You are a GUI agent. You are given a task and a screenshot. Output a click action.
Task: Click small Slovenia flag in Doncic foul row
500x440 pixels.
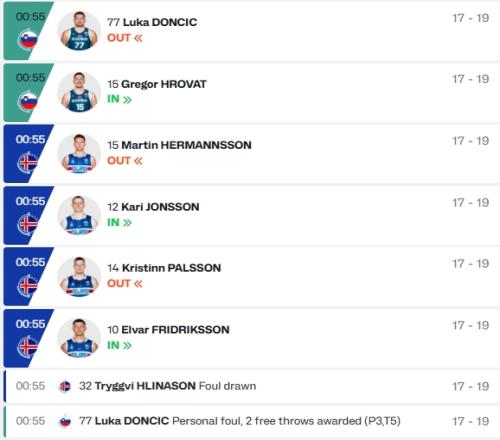click(x=65, y=421)
